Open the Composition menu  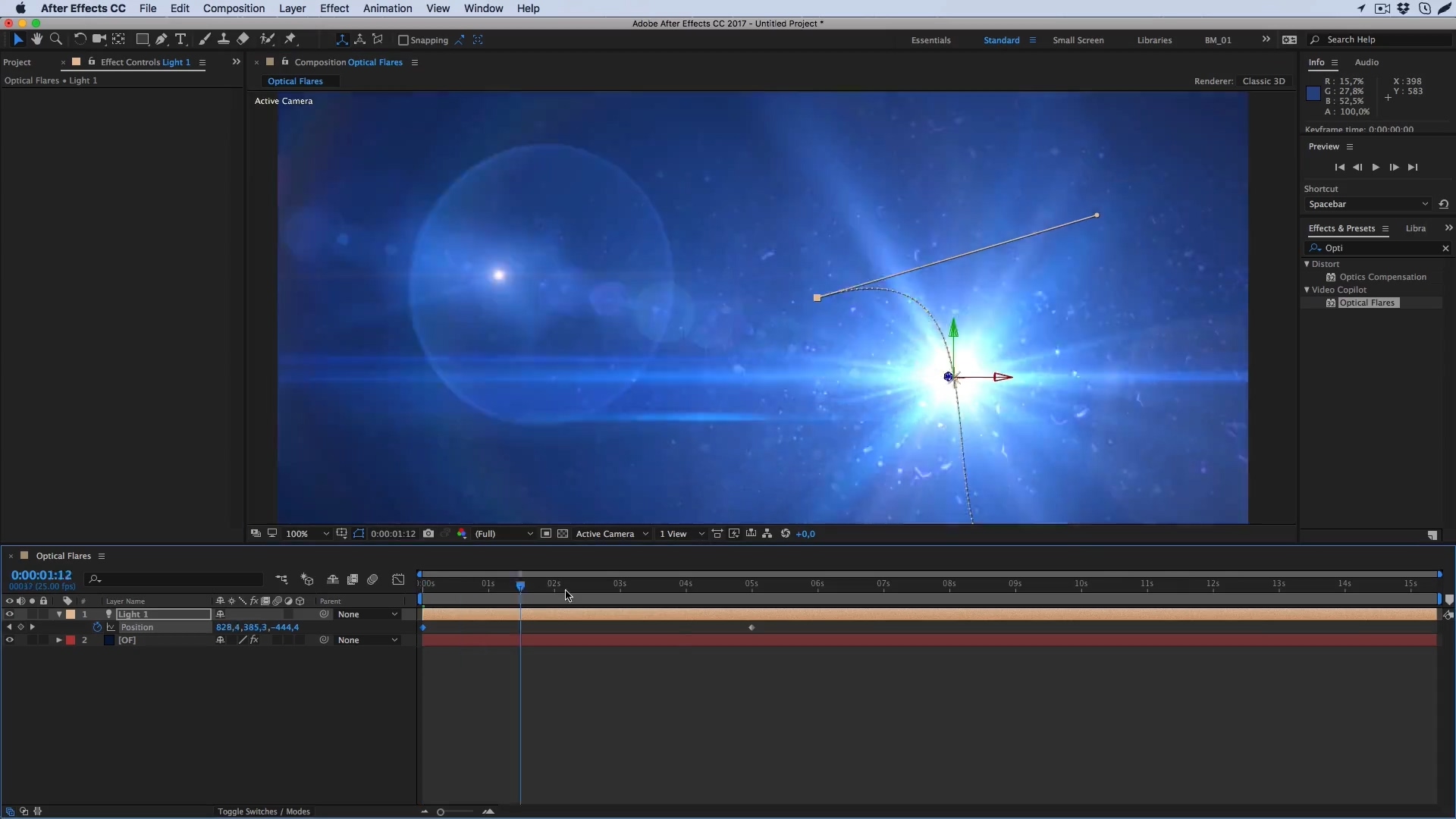234,8
